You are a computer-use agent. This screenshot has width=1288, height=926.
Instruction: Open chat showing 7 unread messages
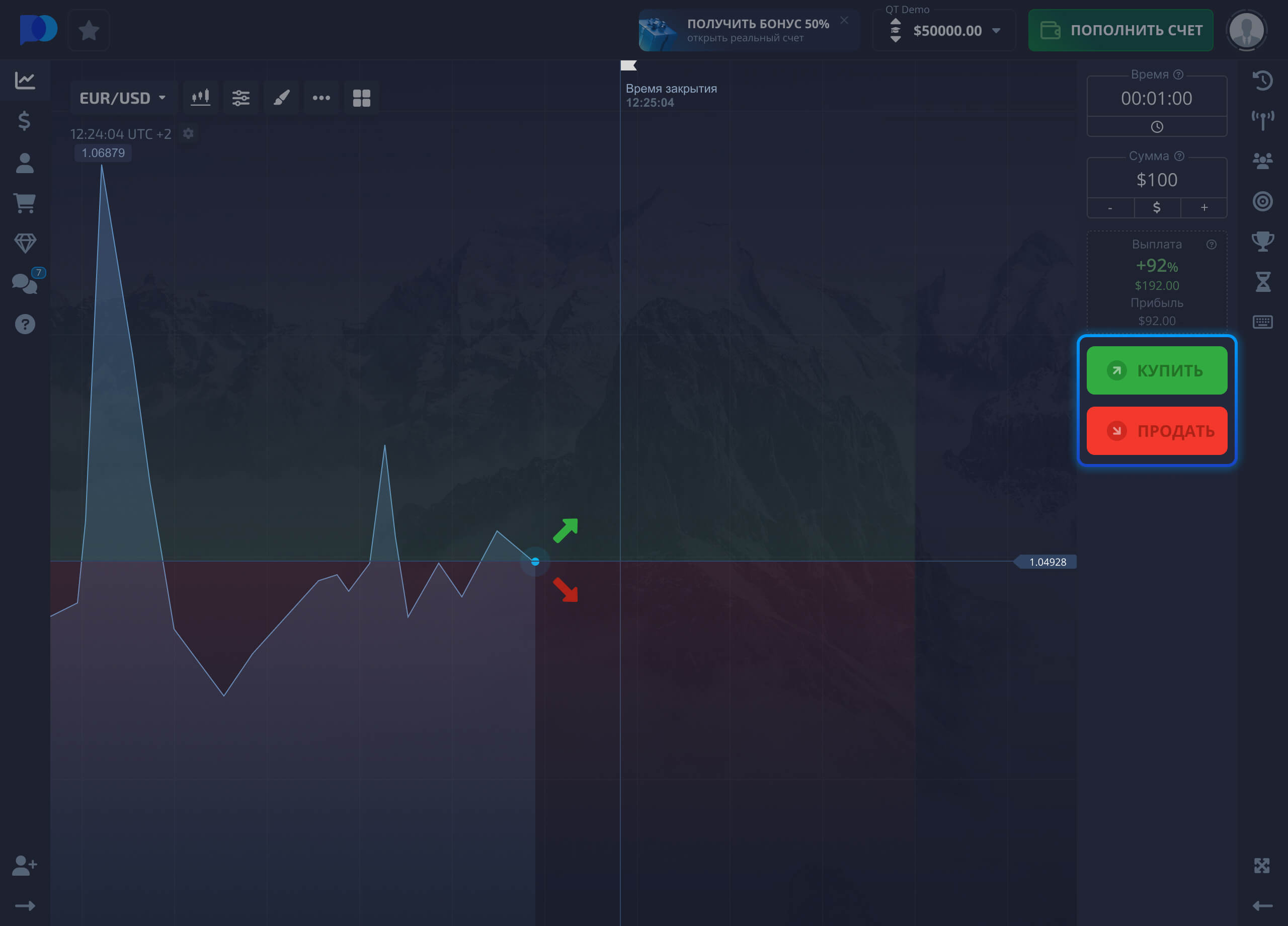click(25, 283)
